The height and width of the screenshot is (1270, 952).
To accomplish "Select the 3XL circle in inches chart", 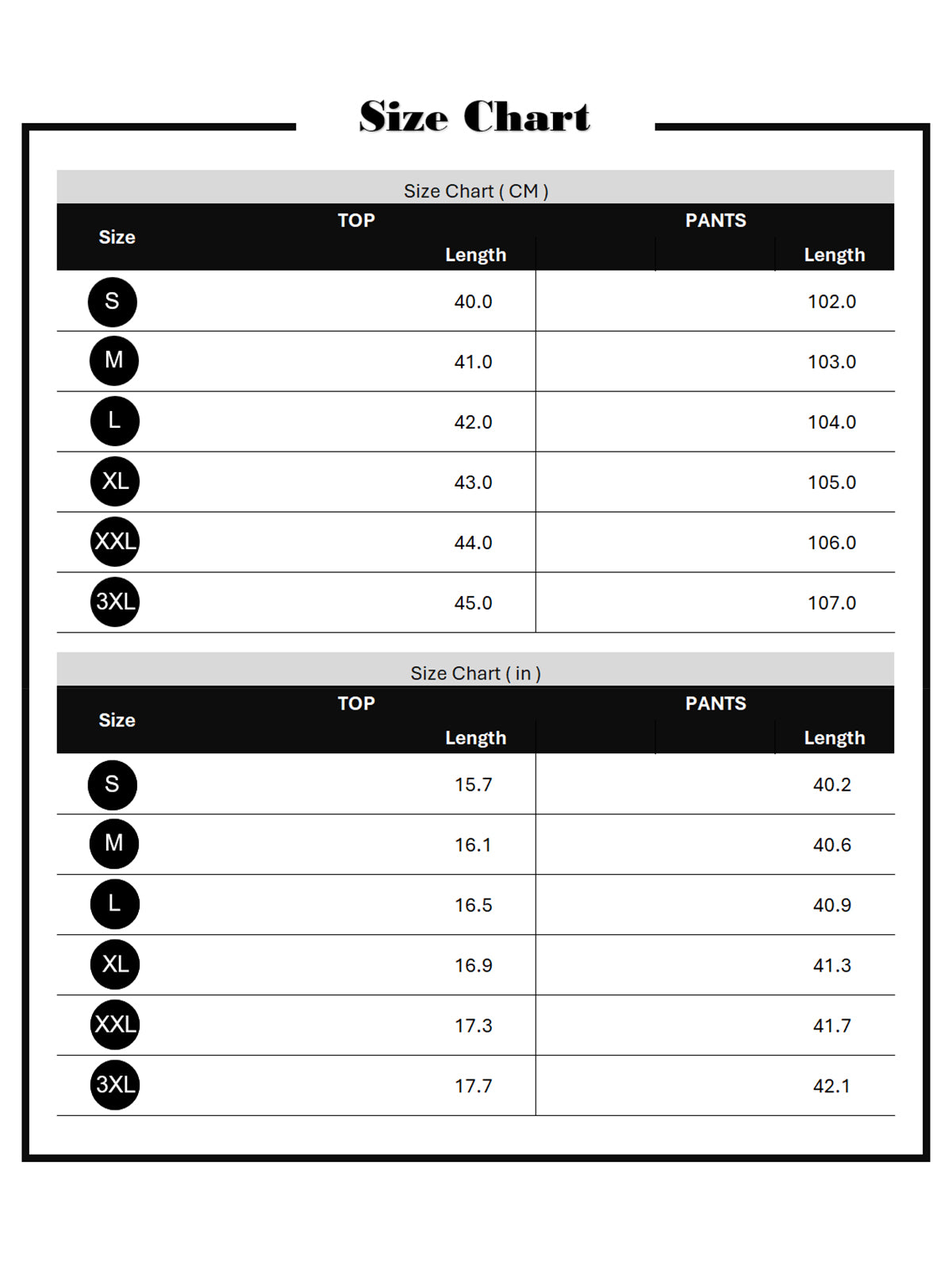I will pos(115,1084).
